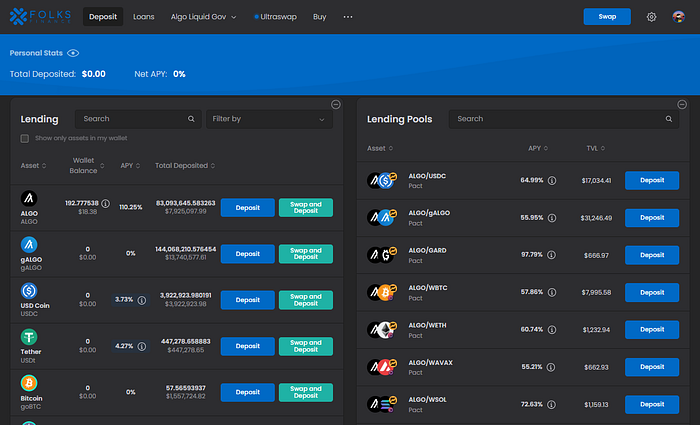Click the 110.25% ALGO APY value
700x425 pixels.
131,208
